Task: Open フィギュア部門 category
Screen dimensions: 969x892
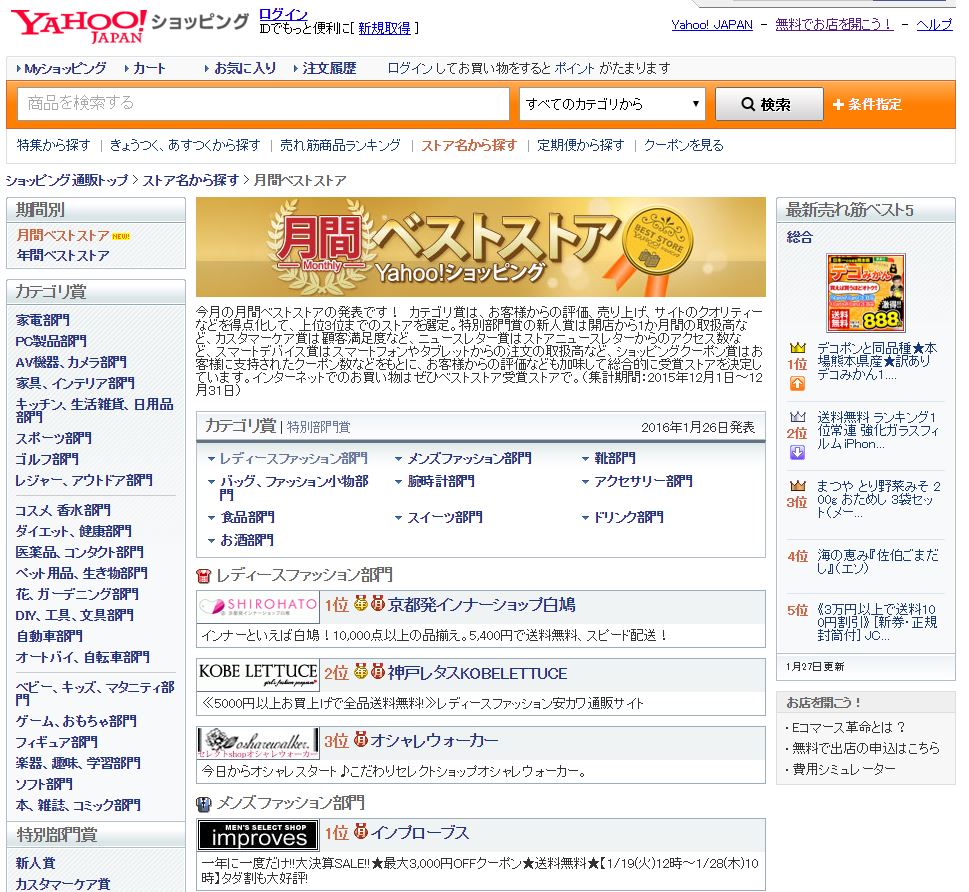Action: [x=56, y=742]
